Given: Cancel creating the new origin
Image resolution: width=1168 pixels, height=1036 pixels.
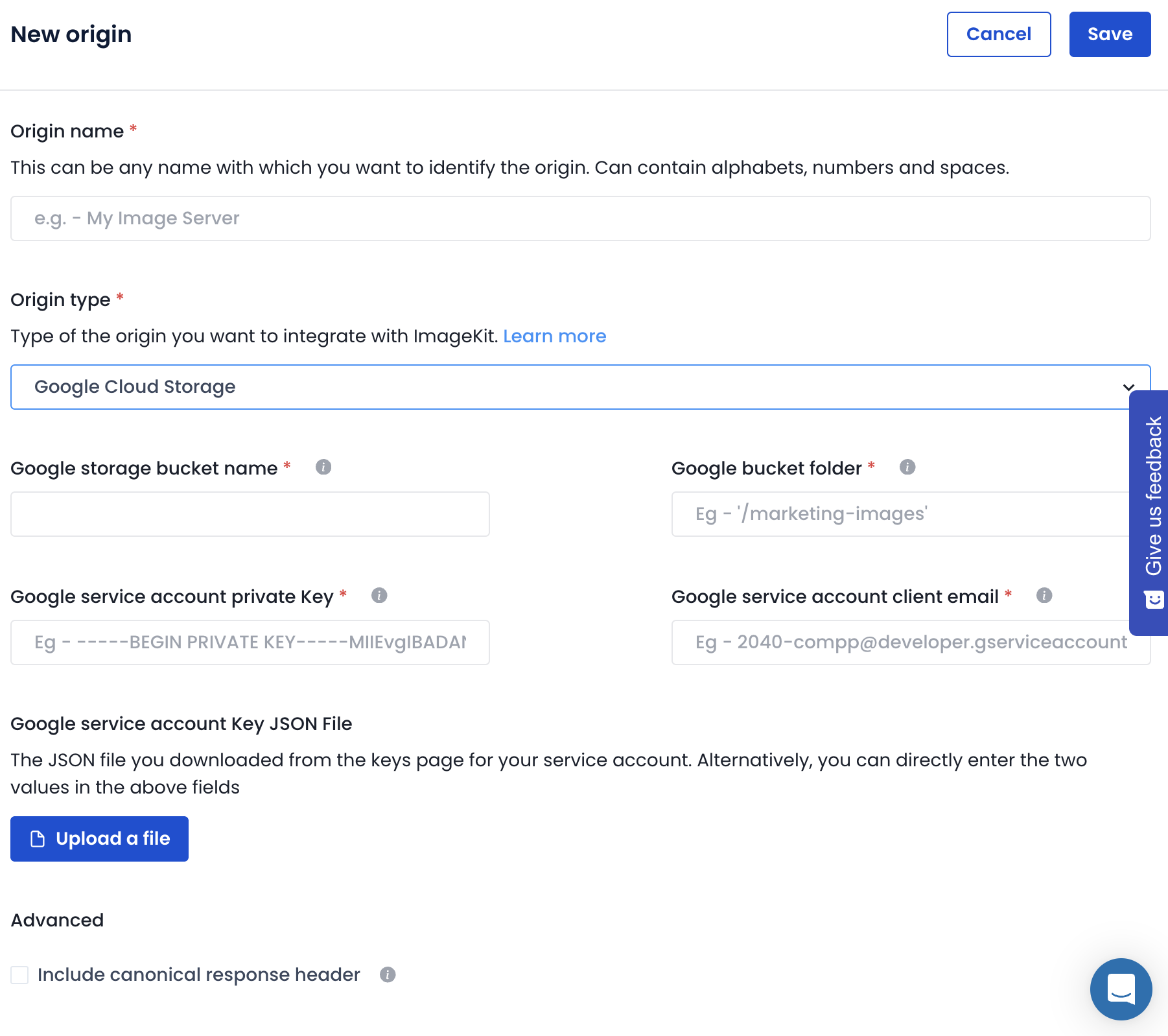Looking at the screenshot, I should [998, 34].
